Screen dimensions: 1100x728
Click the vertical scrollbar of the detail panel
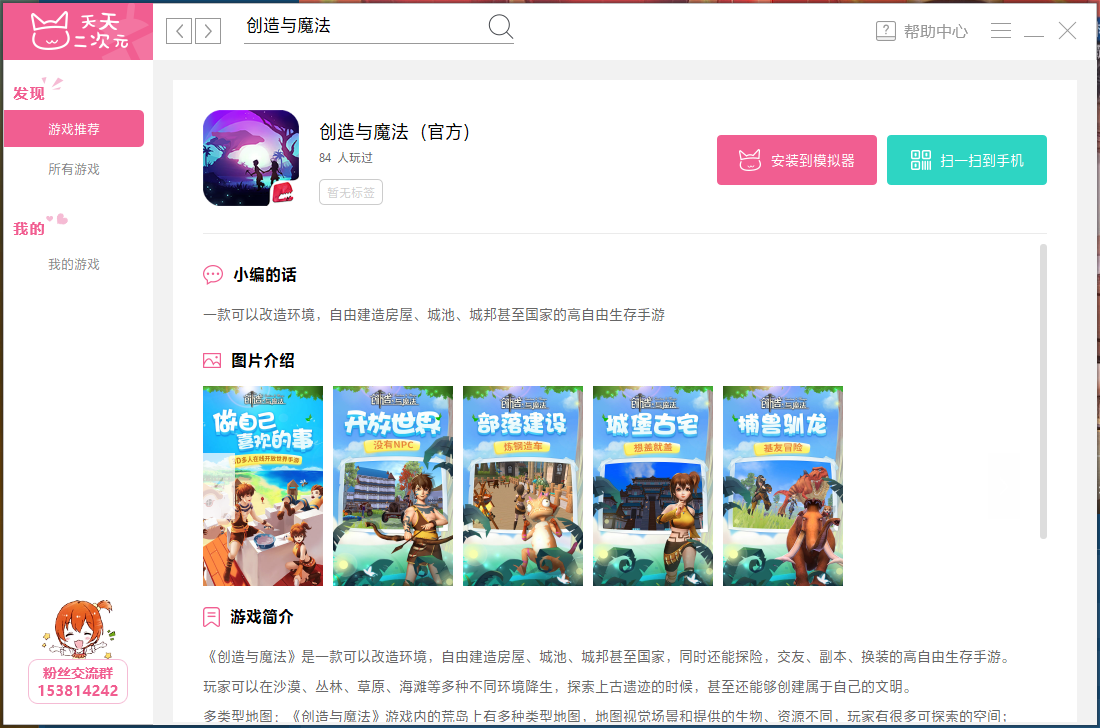pos(1043,391)
